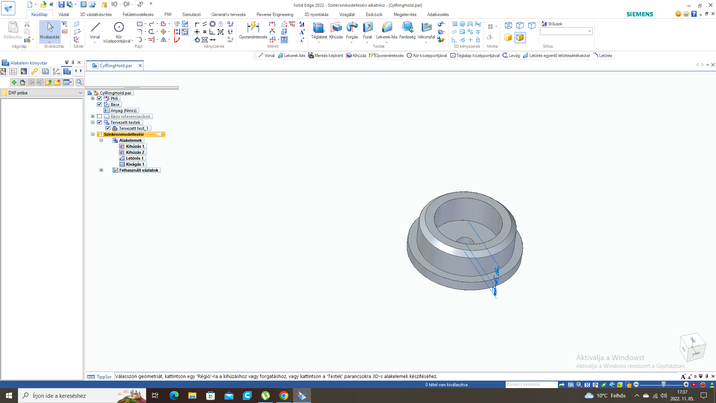Toggle the Base checkbox in the tree
Screen dimensions: 716x403
(x=100, y=104)
